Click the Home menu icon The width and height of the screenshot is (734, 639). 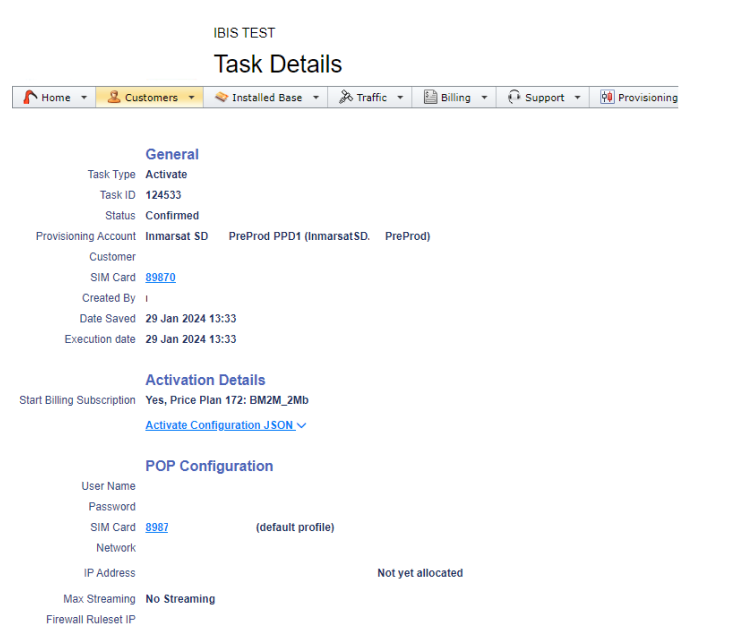[30, 97]
